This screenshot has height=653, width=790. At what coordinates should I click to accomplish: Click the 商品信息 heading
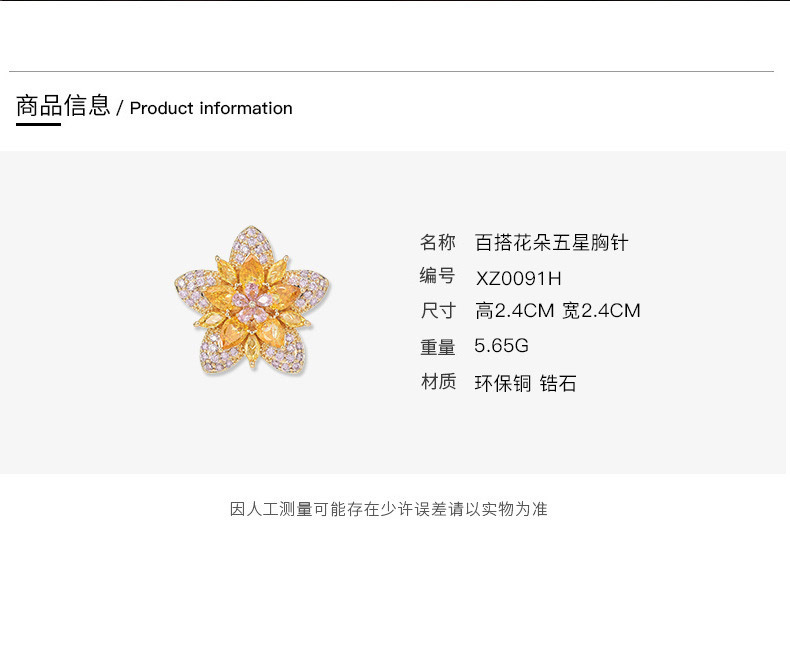(x=63, y=106)
